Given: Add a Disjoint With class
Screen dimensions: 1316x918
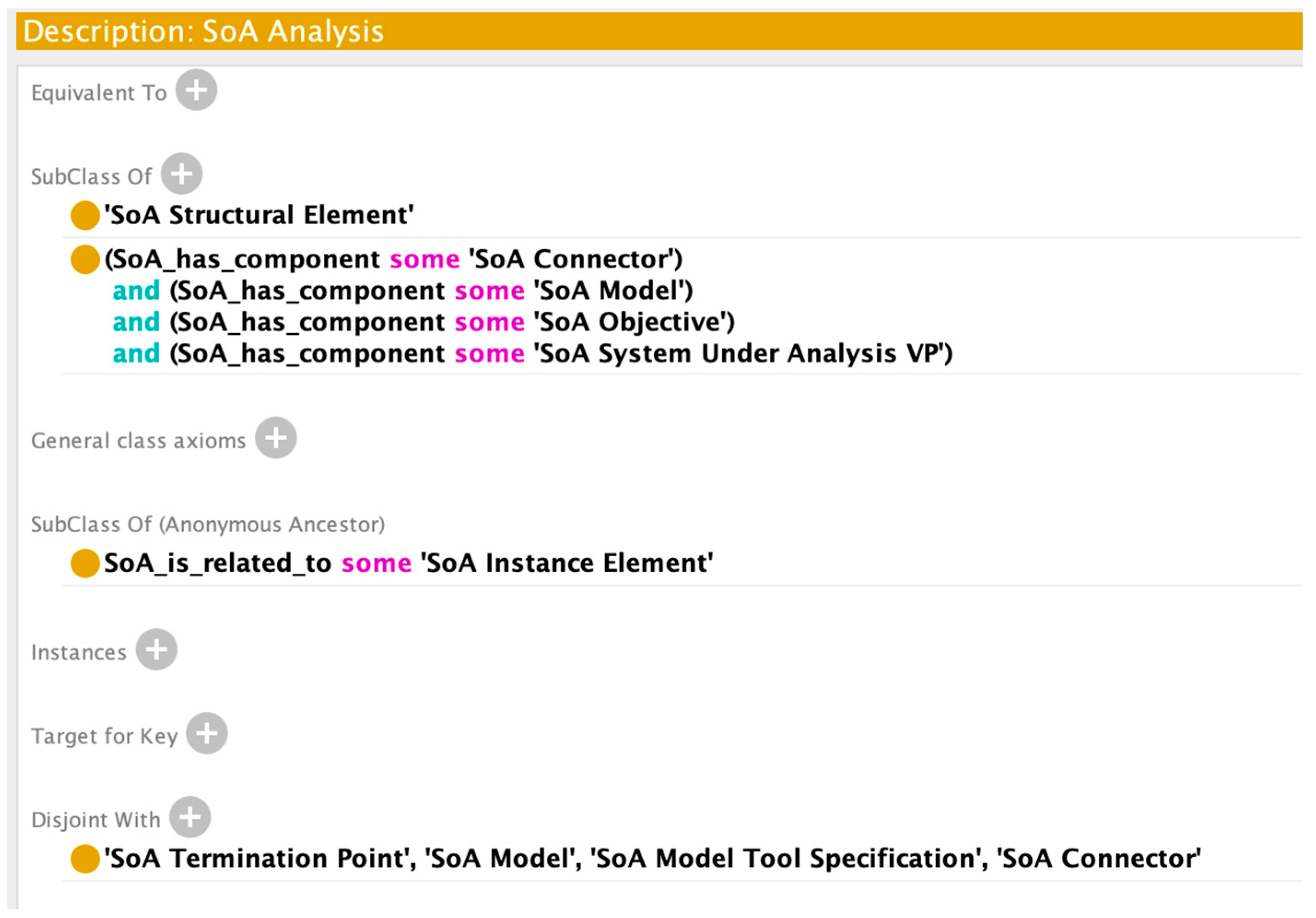Looking at the screenshot, I should pyautogui.click(x=190, y=817).
